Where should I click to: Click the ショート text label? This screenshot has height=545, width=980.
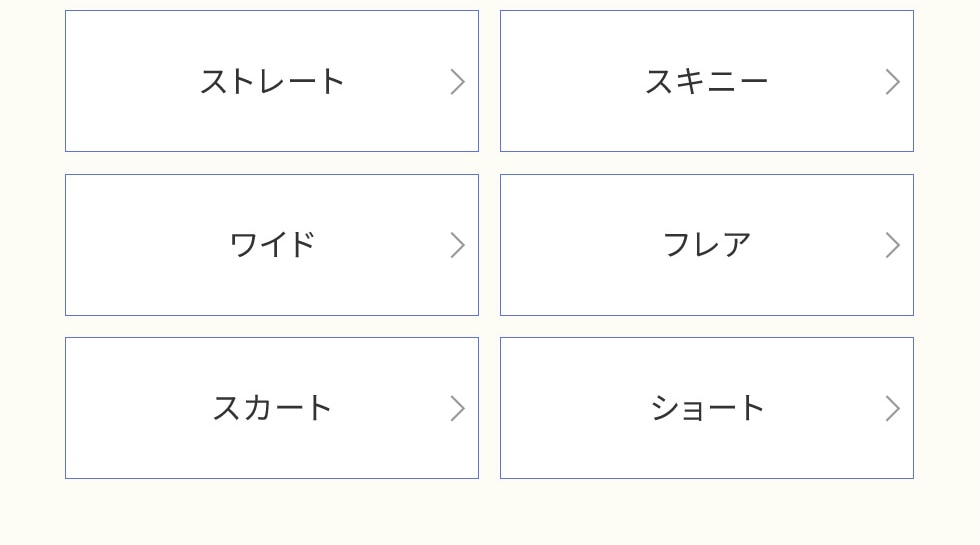click(x=706, y=407)
